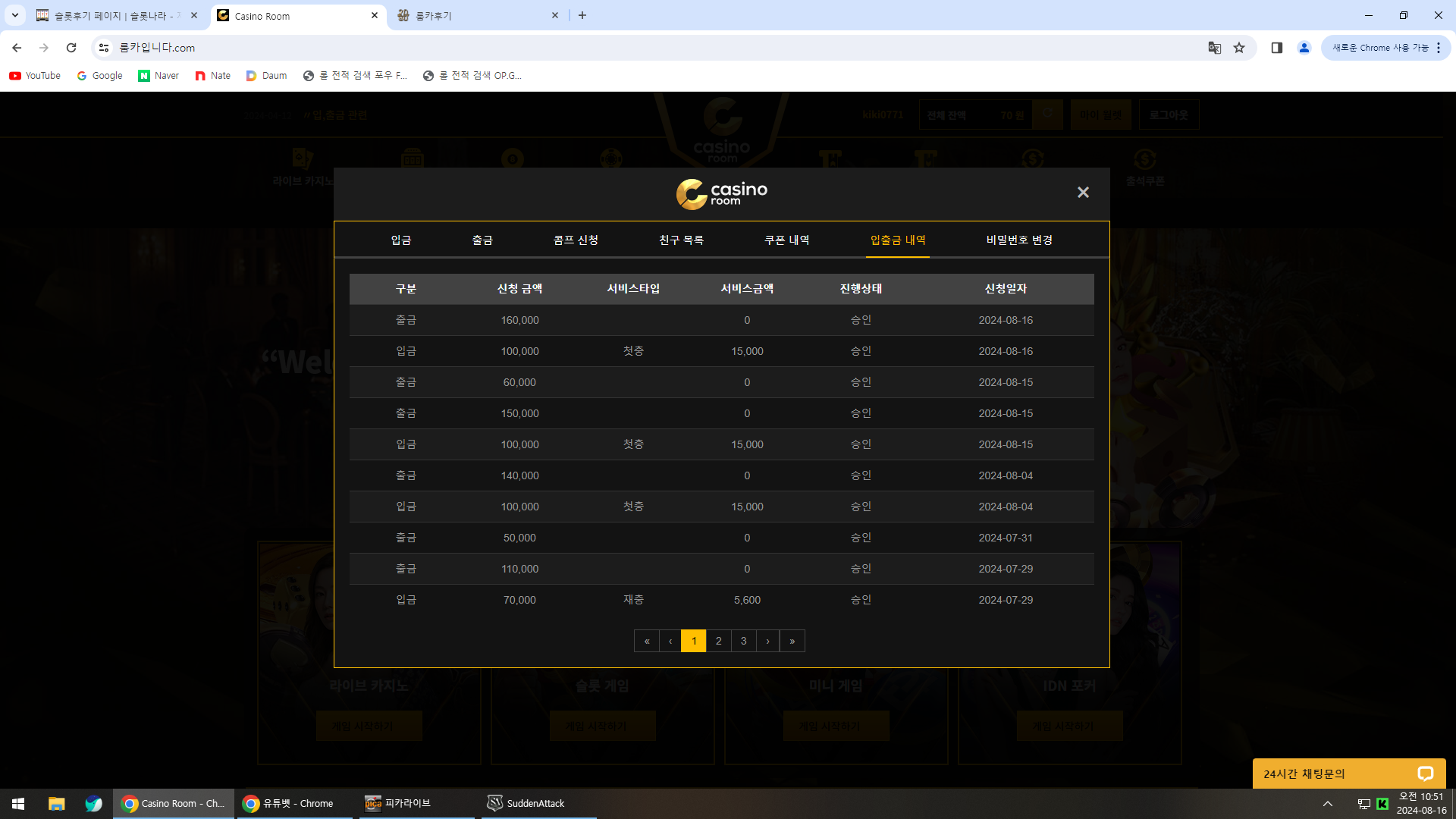The width and height of the screenshot is (1456, 819).
Task: Go to the first page of results
Action: click(x=647, y=641)
